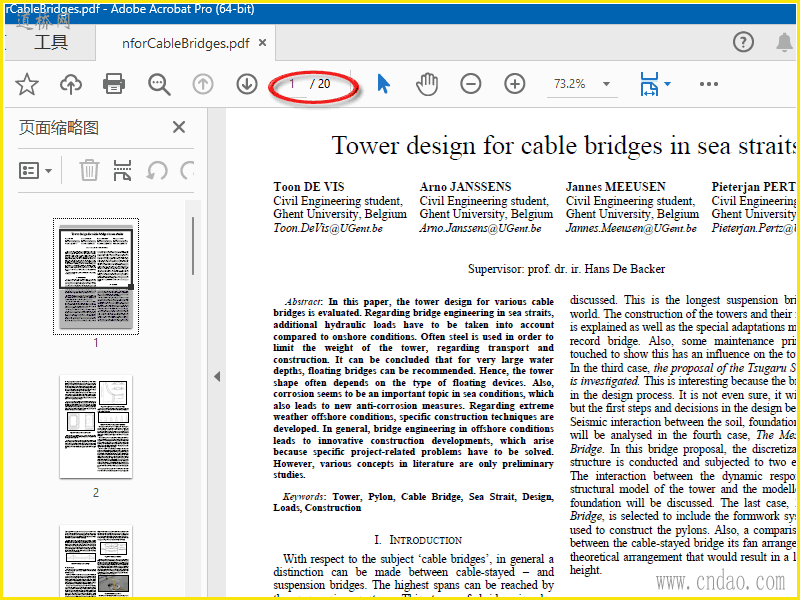800x600 pixels.
Task: Select page 2 thumbnail
Action: coord(96,427)
